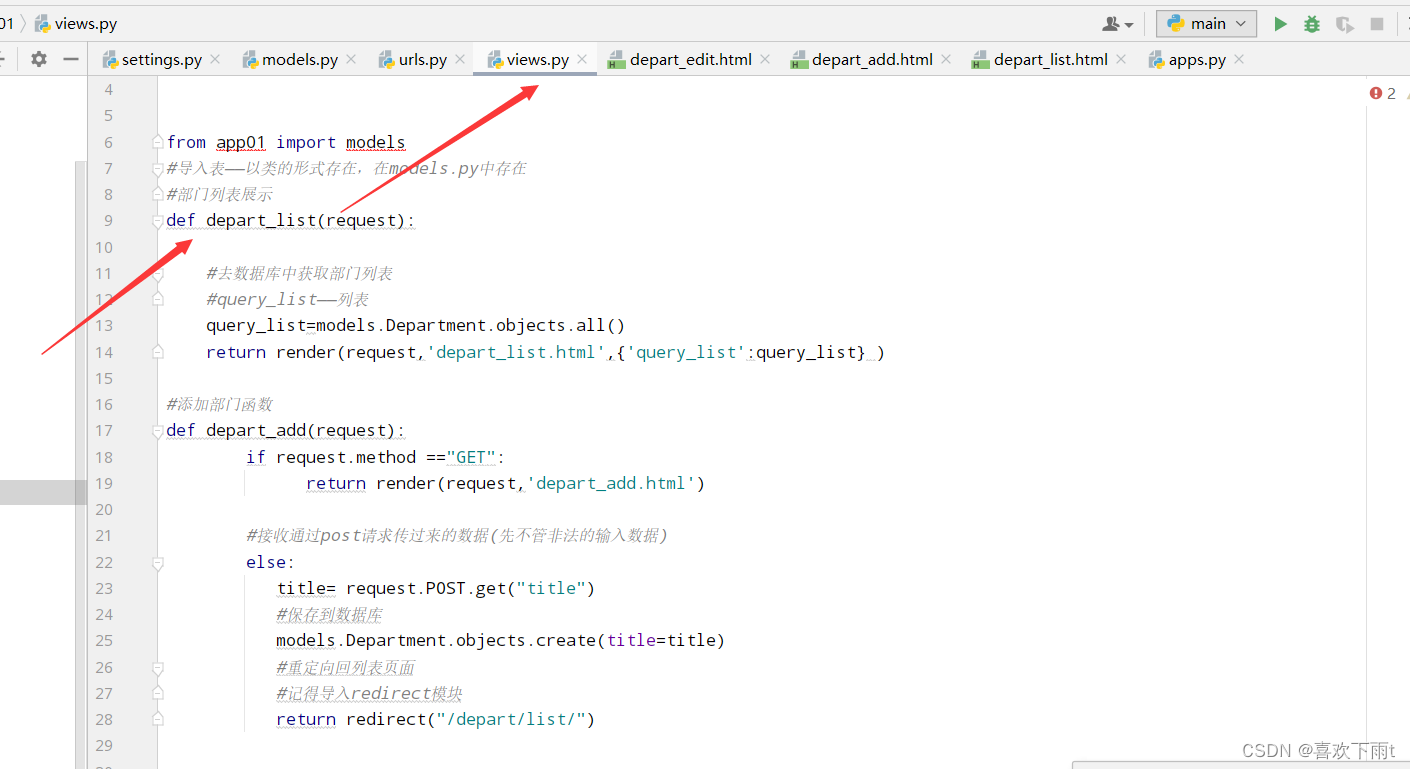Click the comment #添加部门函数 on line 16
The image size is (1410, 769).
coord(219,404)
